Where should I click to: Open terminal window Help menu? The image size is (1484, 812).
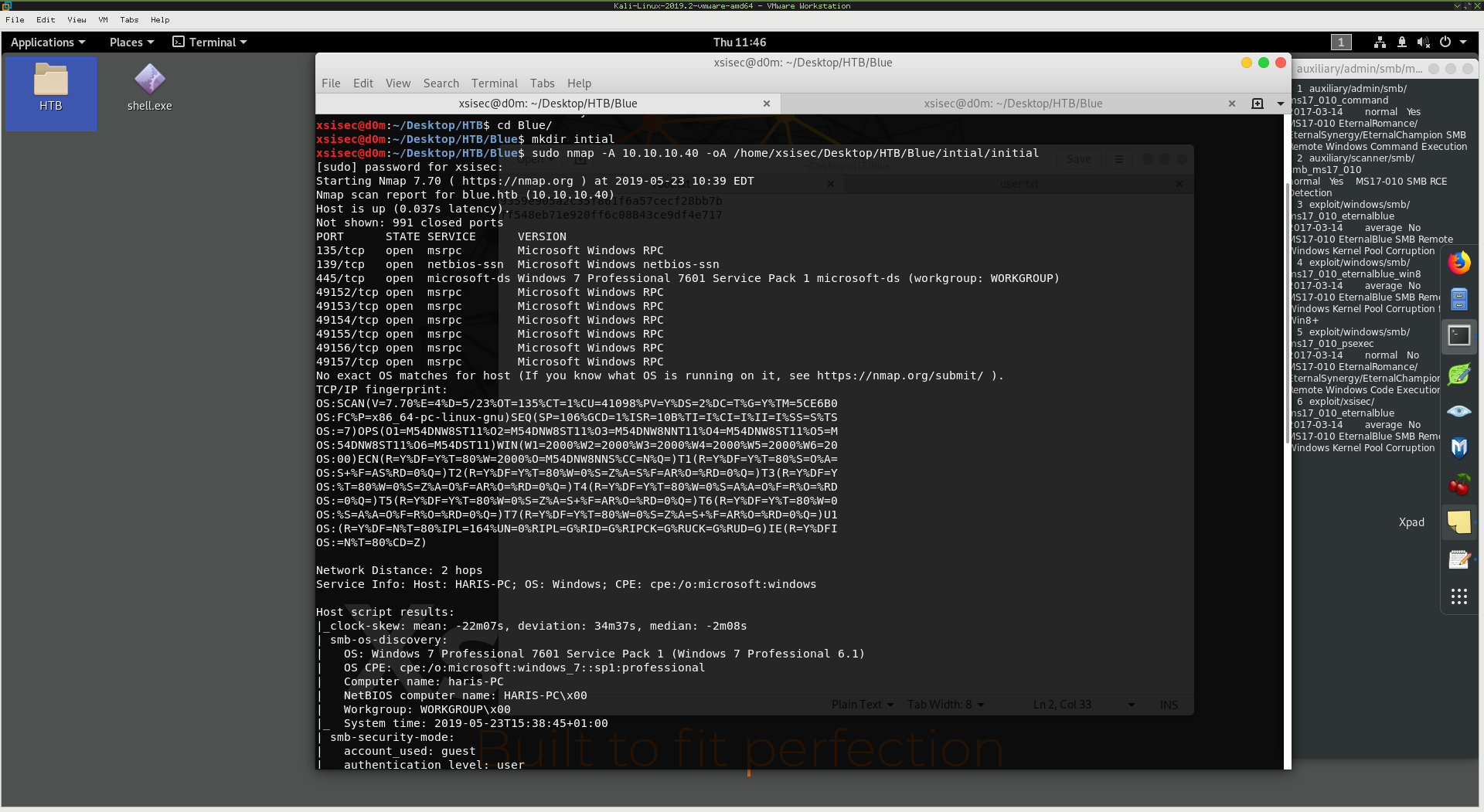click(579, 83)
